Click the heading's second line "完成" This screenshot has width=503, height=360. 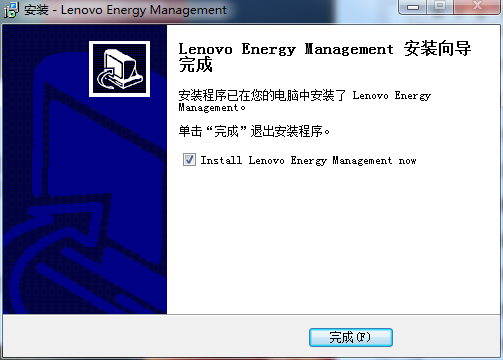tap(195, 65)
